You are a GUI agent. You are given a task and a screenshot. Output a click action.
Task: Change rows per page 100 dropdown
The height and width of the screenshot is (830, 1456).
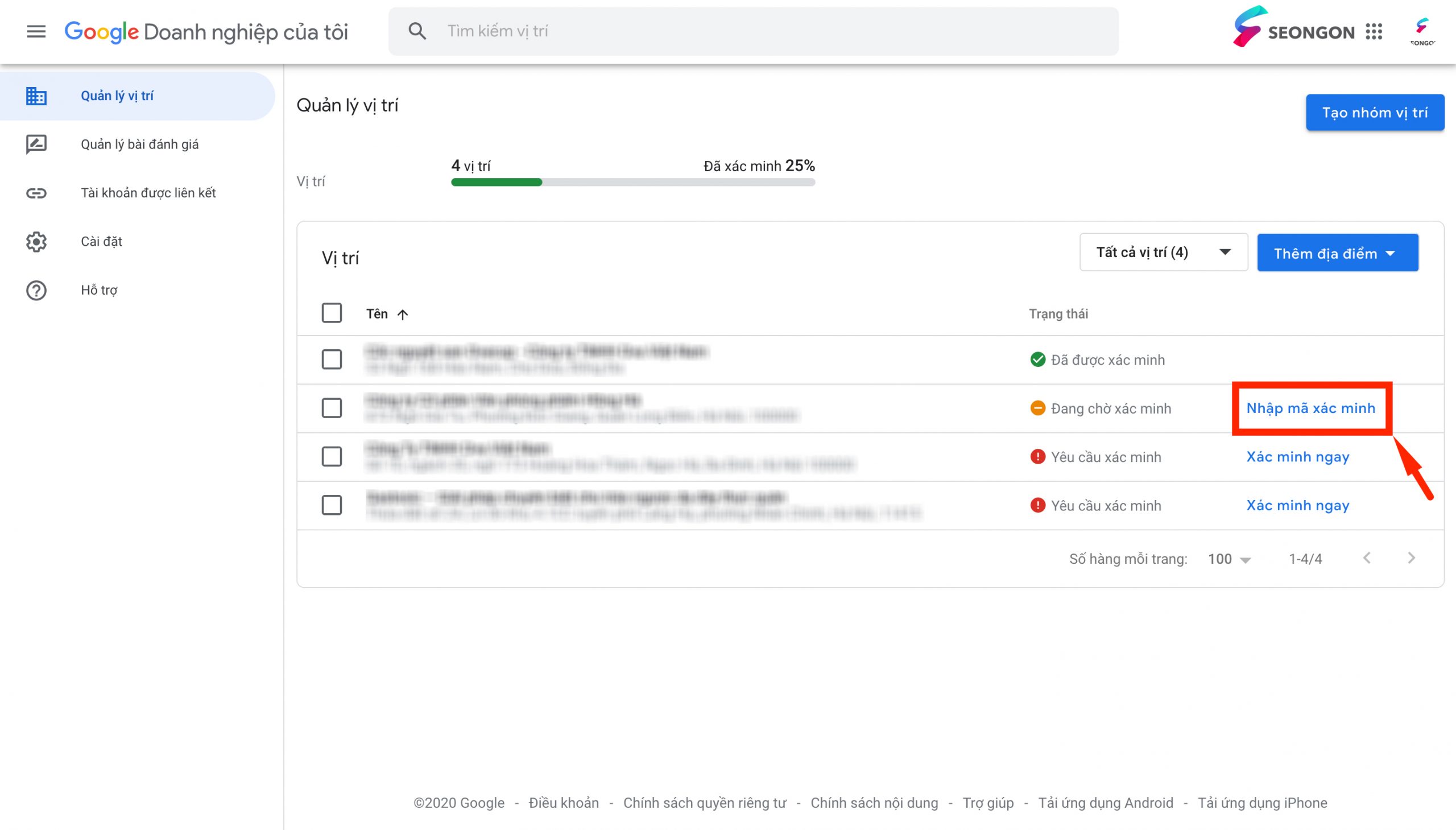[1229, 559]
